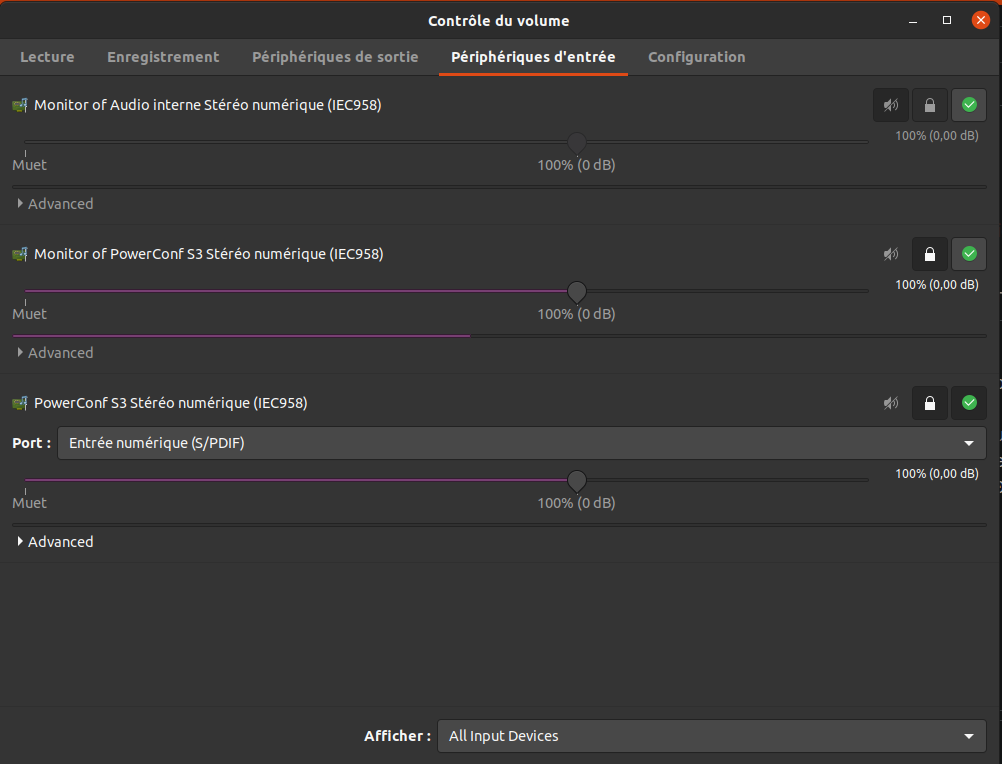This screenshot has height=764, width=1002.
Task: Mute Monitor of PowerConf S3 input
Action: (x=890, y=254)
